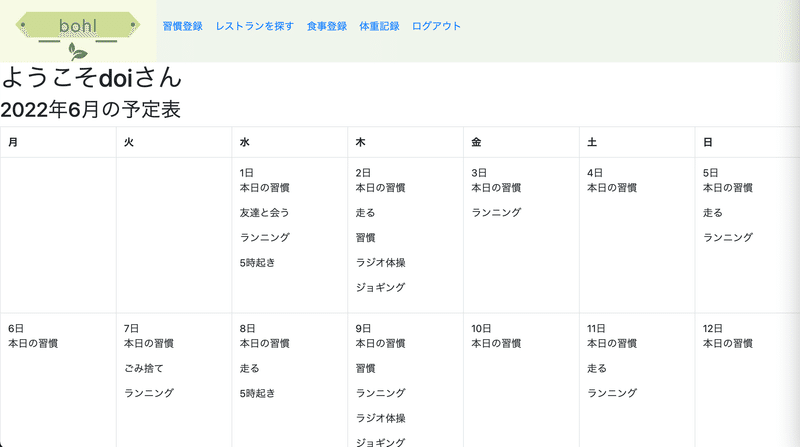The width and height of the screenshot is (800, 447).
Task: Click ランニング in the 11日 cell
Action: pos(612,393)
